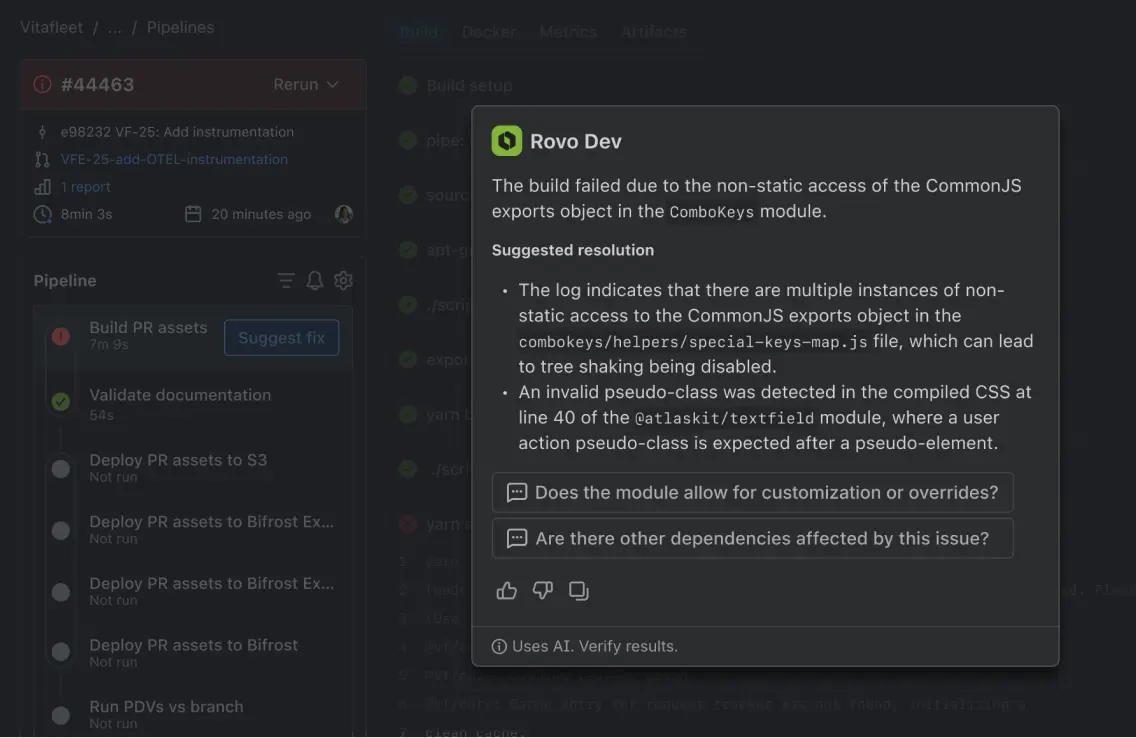Ask about other dependencies affected
The width and height of the screenshot is (1136, 738).
(753, 538)
